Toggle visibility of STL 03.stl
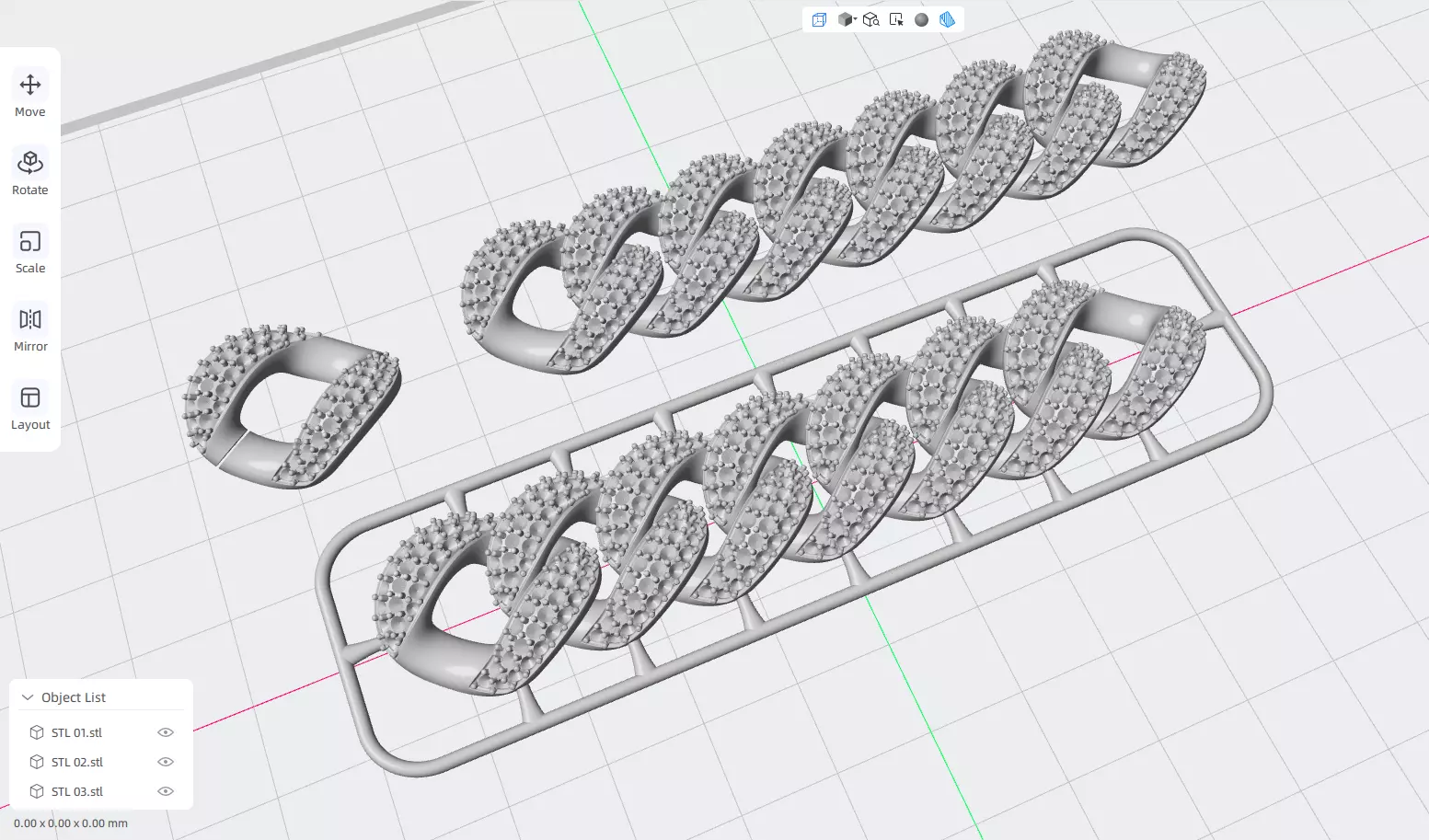Viewport: 1429px width, 840px height. pyautogui.click(x=166, y=791)
